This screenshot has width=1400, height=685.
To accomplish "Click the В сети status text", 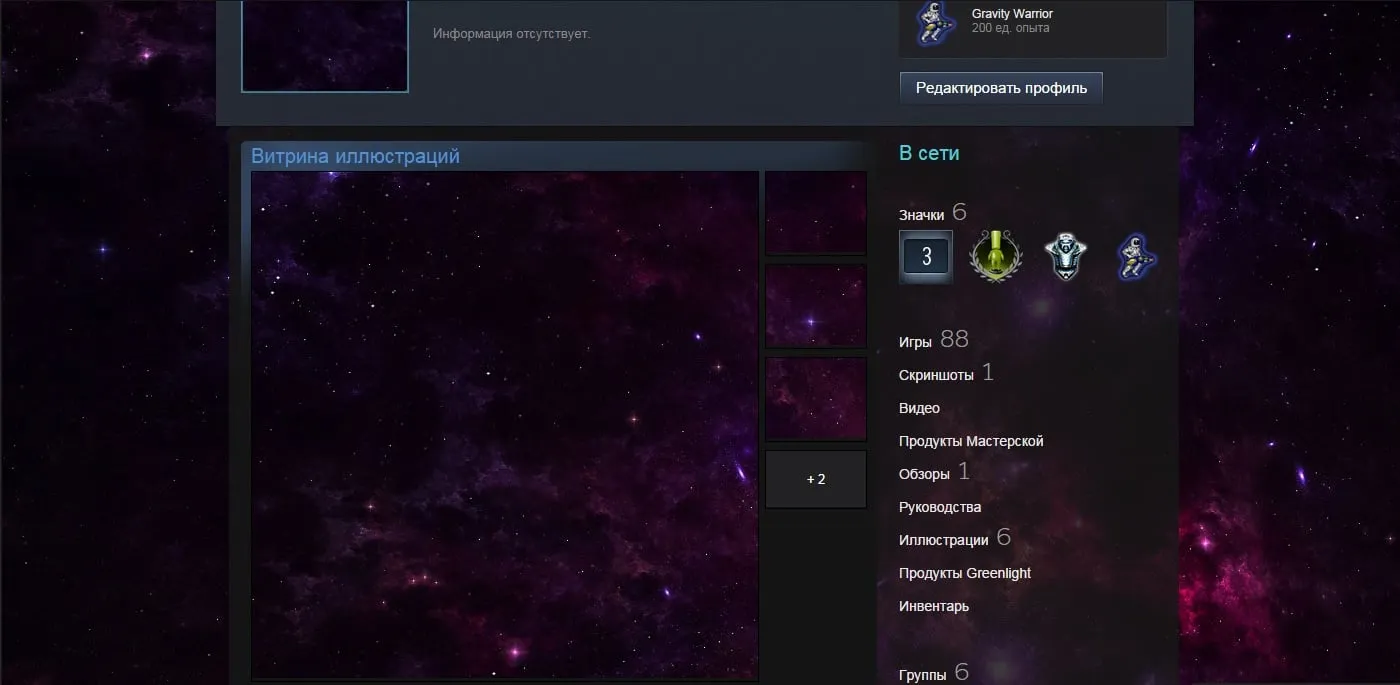I will click(929, 153).
